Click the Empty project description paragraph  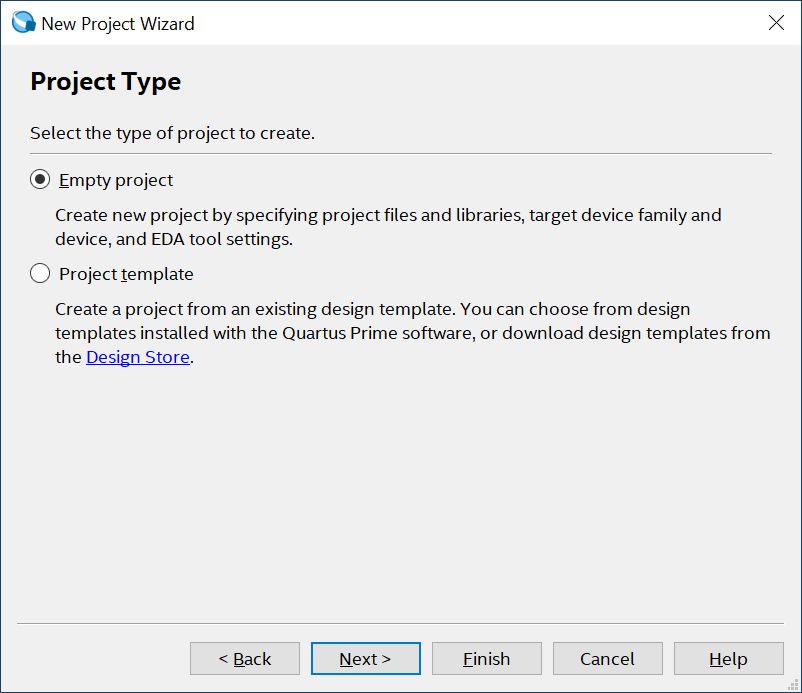(388, 227)
